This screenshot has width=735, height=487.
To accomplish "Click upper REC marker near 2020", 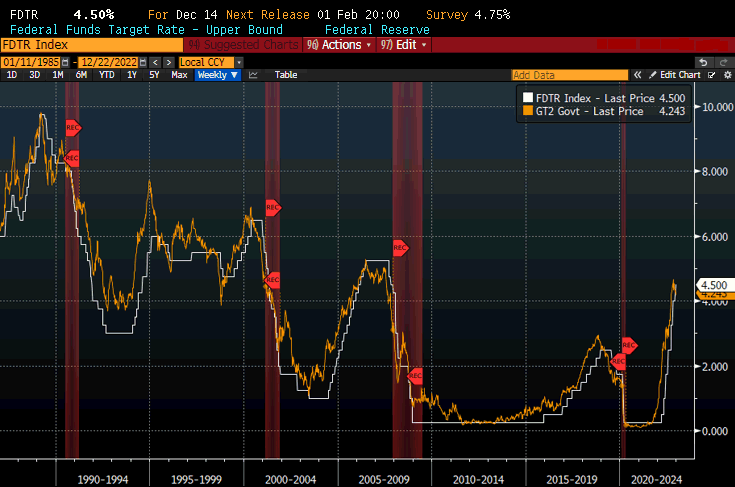I will [630, 345].
